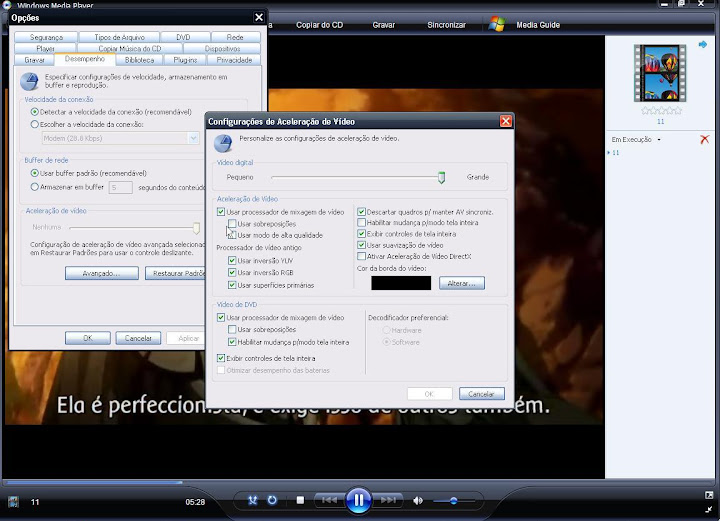Image resolution: width=720 pixels, height=521 pixels.
Task: Close the Opções dialog
Action: coord(259,17)
